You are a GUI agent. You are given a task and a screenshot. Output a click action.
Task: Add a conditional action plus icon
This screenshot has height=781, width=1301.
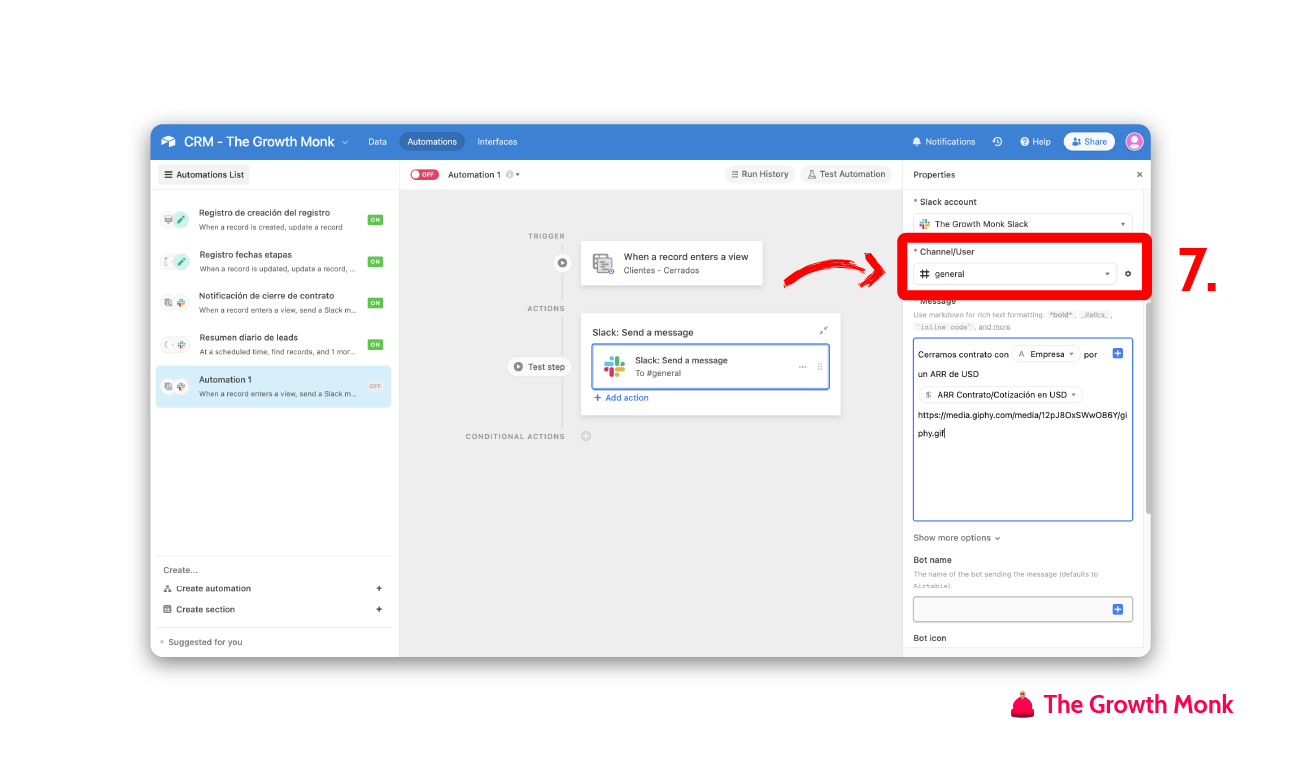coord(586,436)
